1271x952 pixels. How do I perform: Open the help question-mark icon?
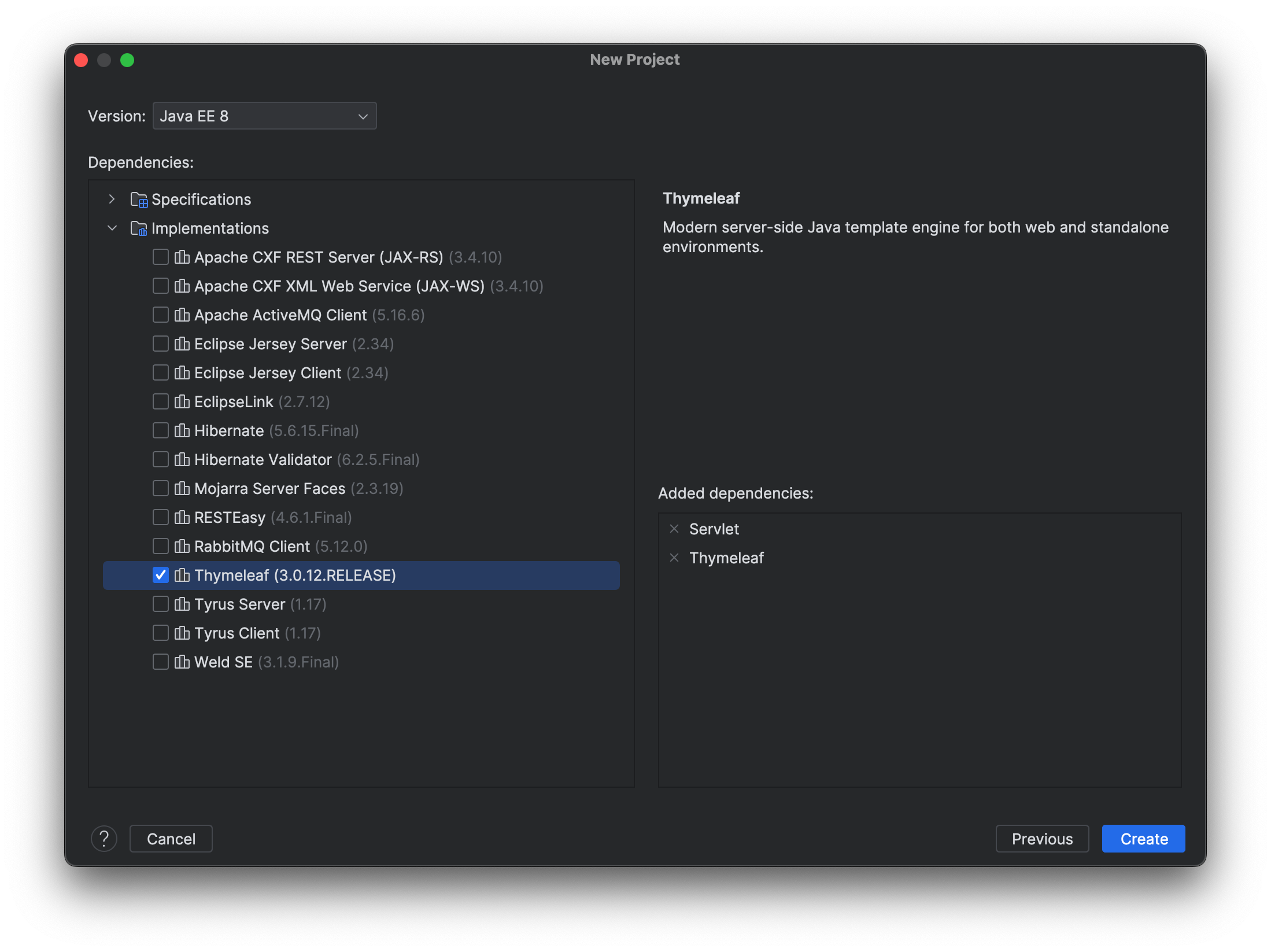(x=104, y=839)
